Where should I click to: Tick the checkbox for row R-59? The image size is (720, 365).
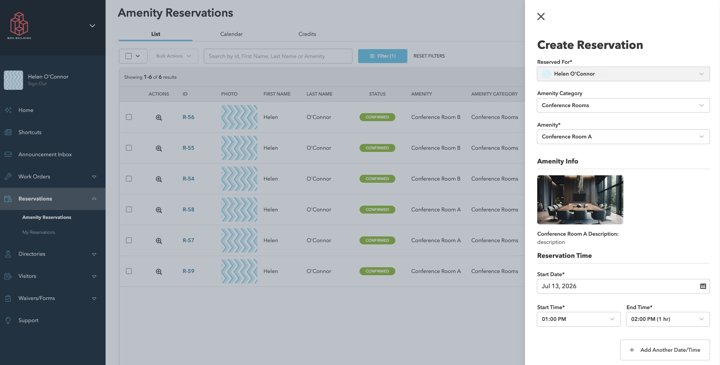[x=129, y=271]
